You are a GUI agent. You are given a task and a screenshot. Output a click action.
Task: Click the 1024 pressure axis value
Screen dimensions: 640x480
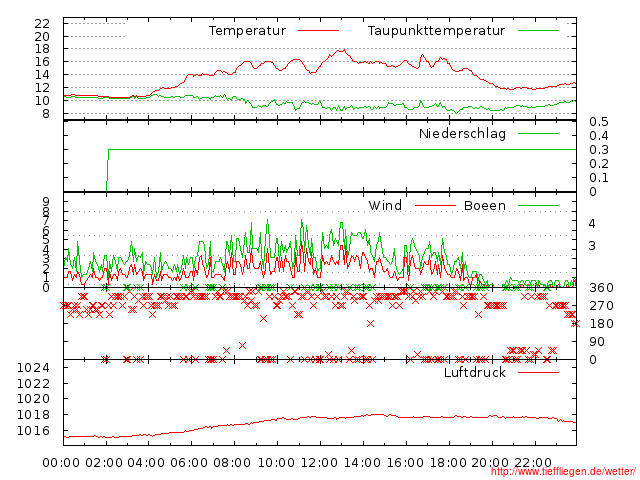tap(33, 368)
